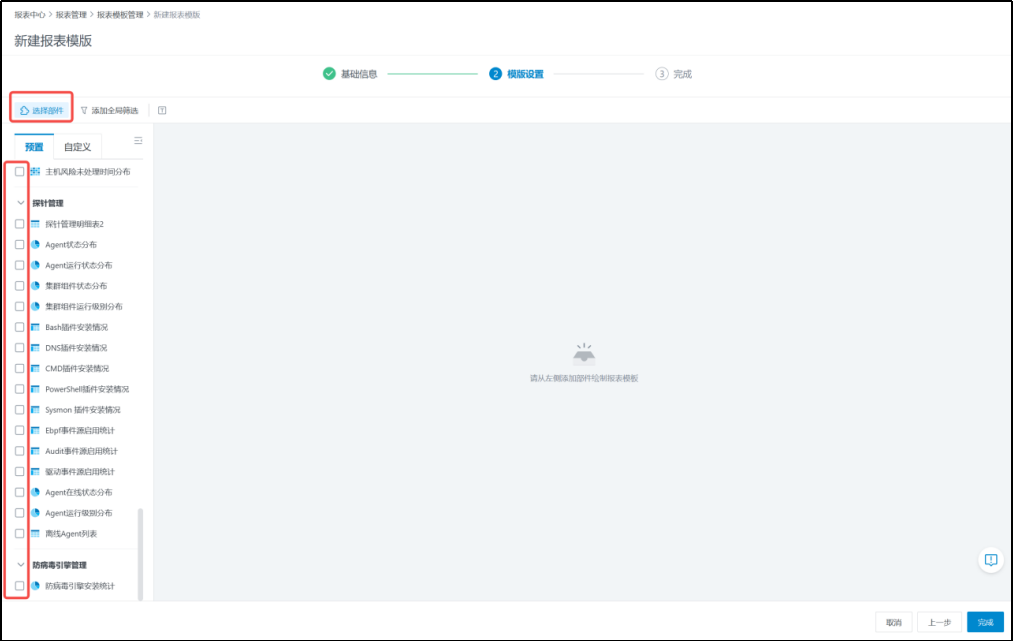Image resolution: width=1013 pixels, height=641 pixels.
Task: Switch to the 预置 tab
Action: pos(34,147)
